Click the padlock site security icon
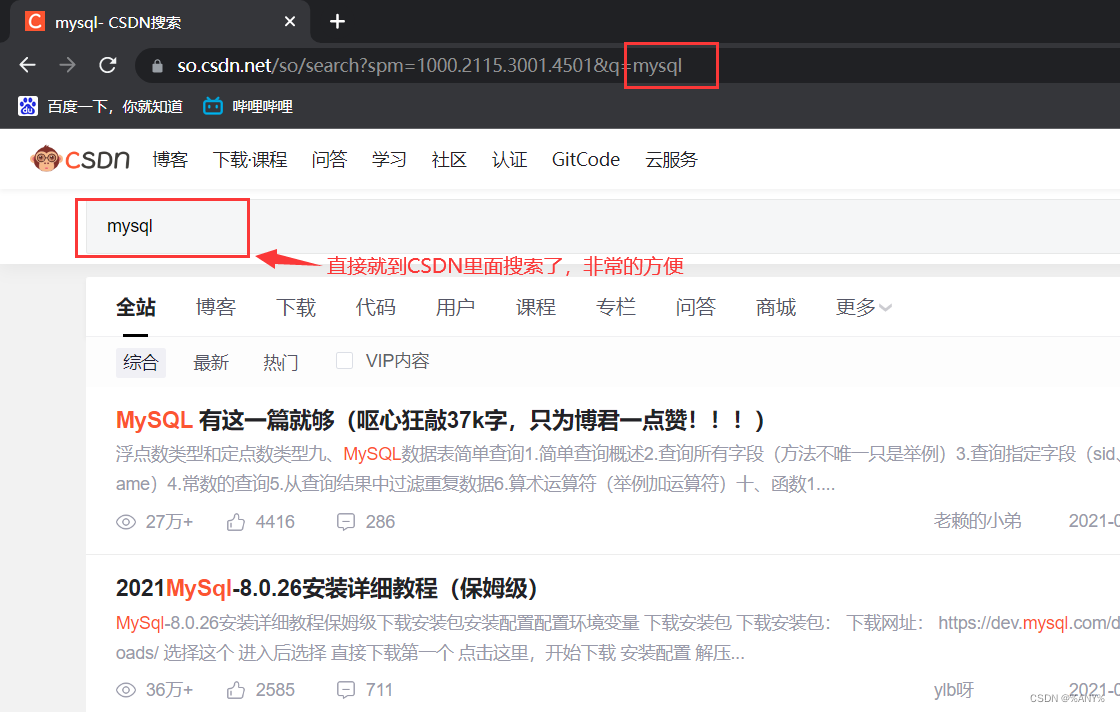The height and width of the screenshot is (712, 1120). click(x=157, y=66)
